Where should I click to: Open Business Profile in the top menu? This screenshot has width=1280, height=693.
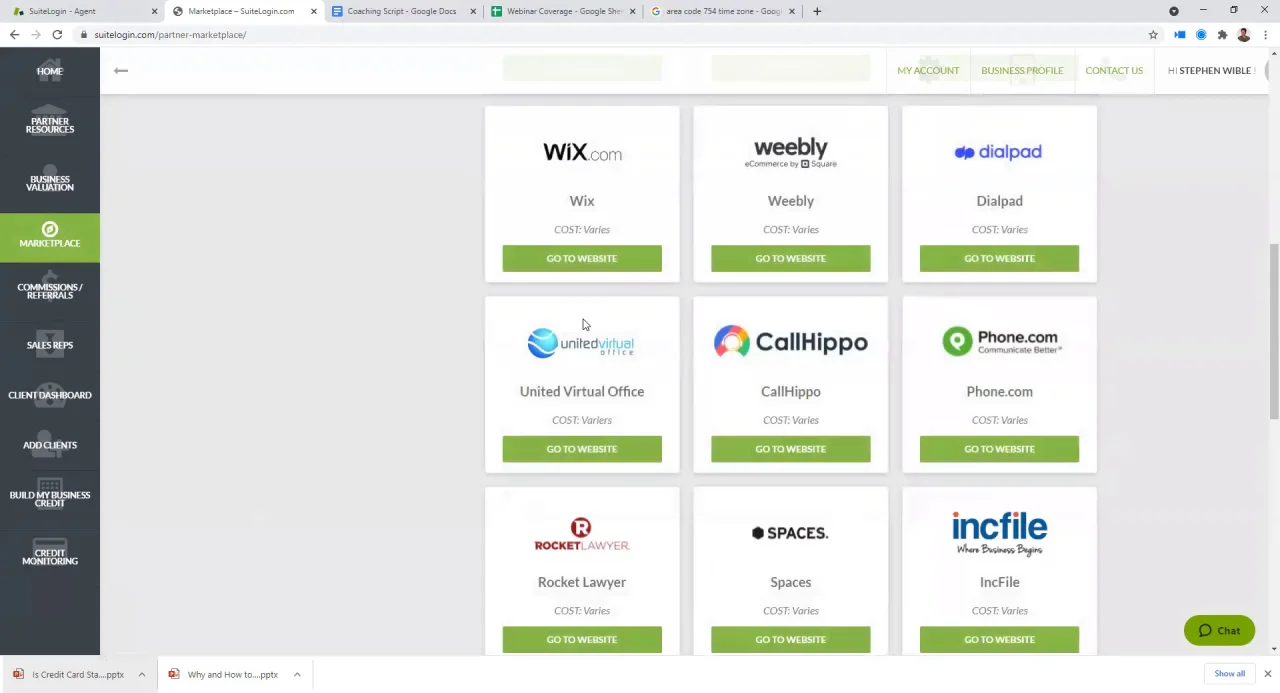tap(1022, 70)
